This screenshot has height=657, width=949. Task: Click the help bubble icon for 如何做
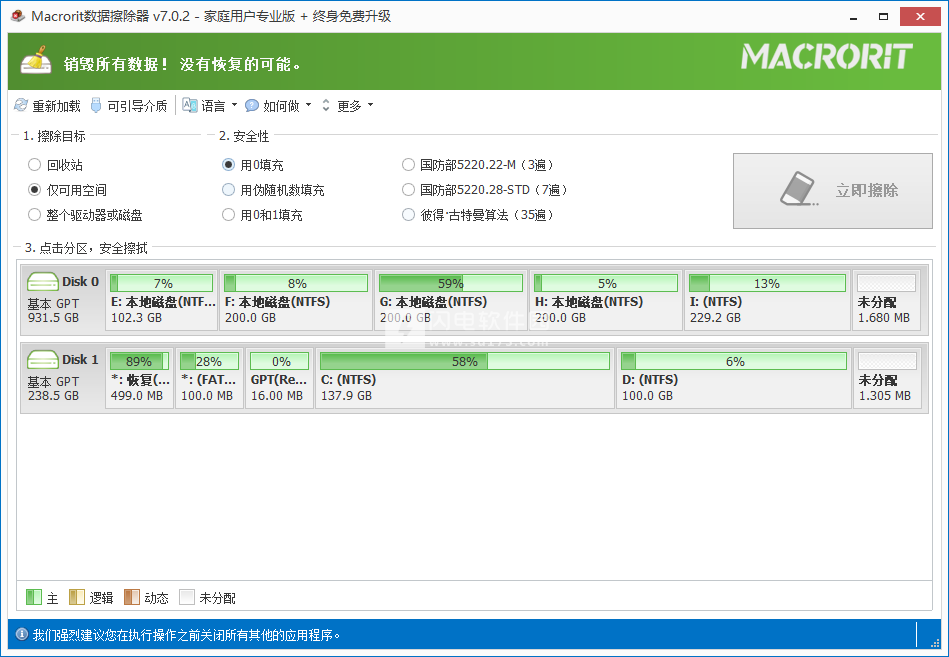click(x=252, y=105)
